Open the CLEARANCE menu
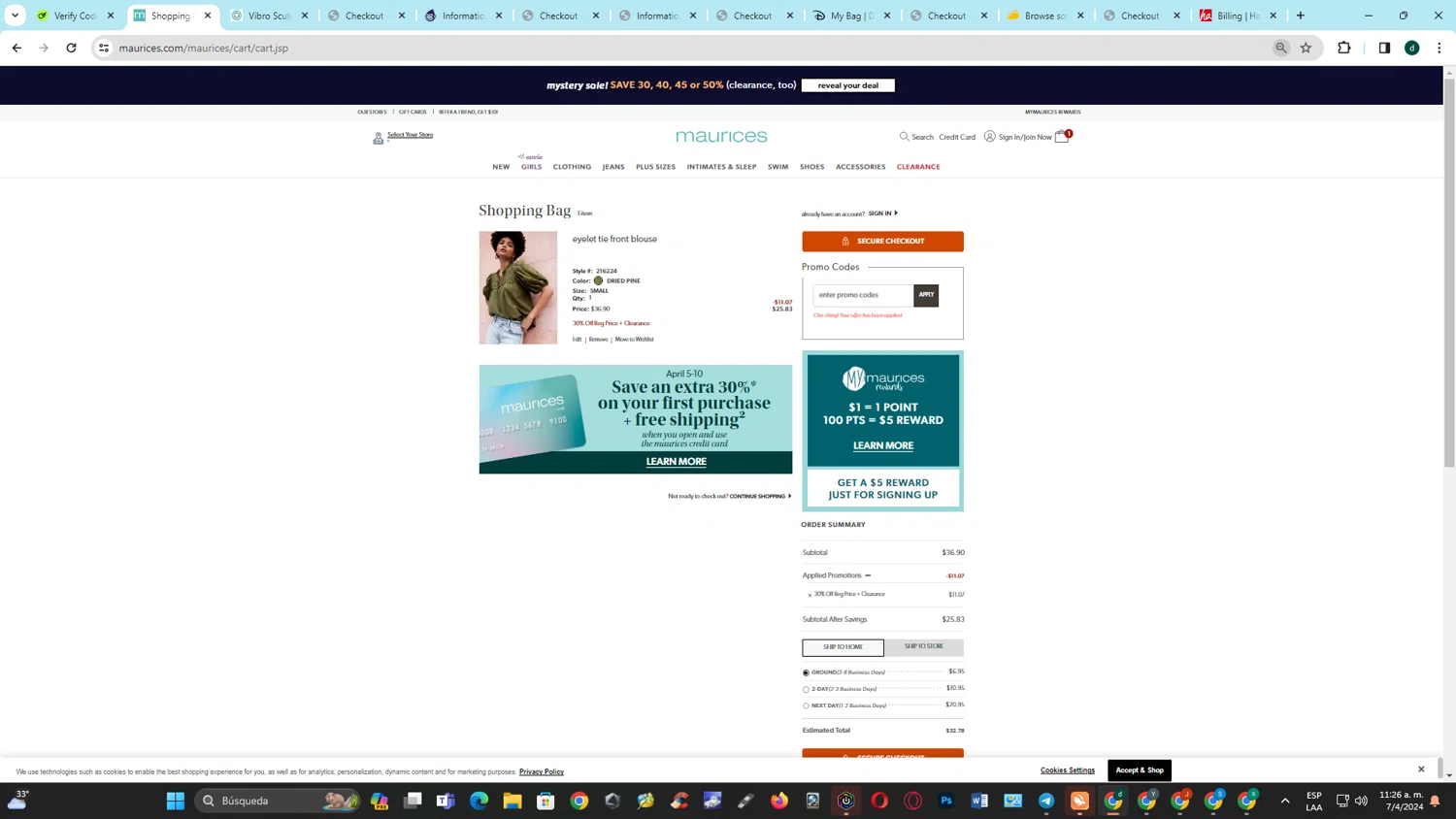The image size is (1456, 819). coord(918,167)
